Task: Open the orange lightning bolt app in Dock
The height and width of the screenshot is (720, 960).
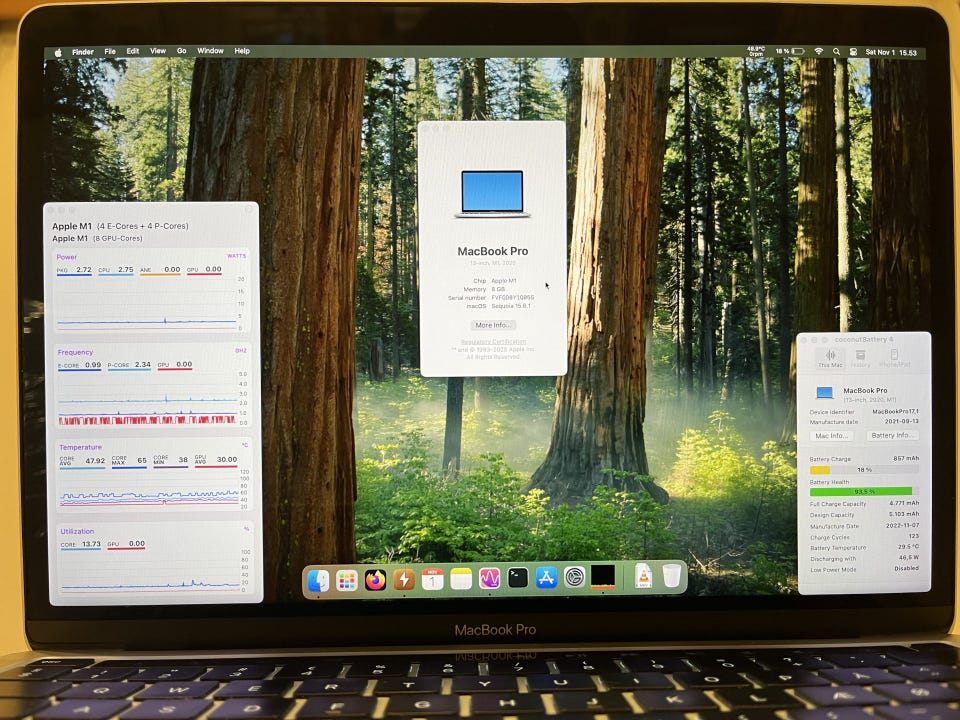Action: coord(404,579)
